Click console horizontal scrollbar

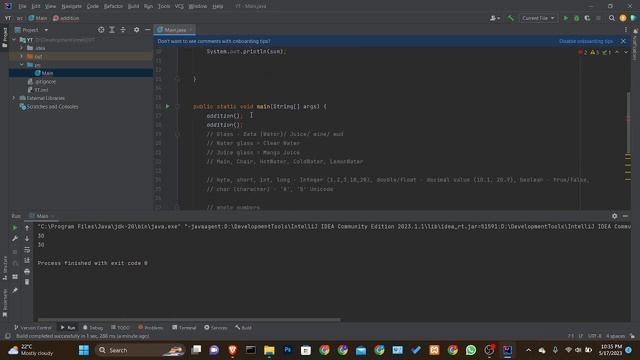click(189, 320)
